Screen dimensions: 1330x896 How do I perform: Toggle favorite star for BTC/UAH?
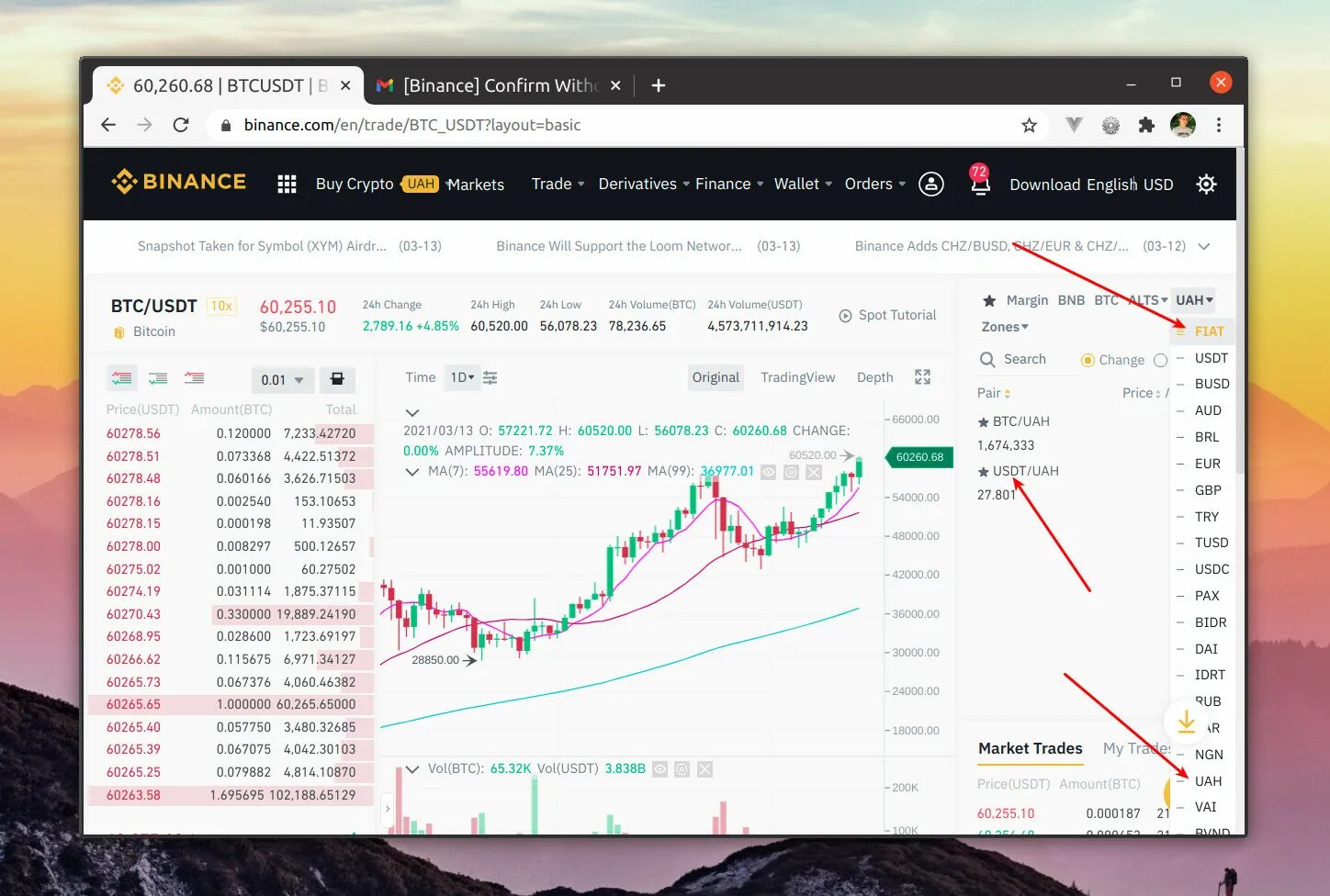[984, 422]
